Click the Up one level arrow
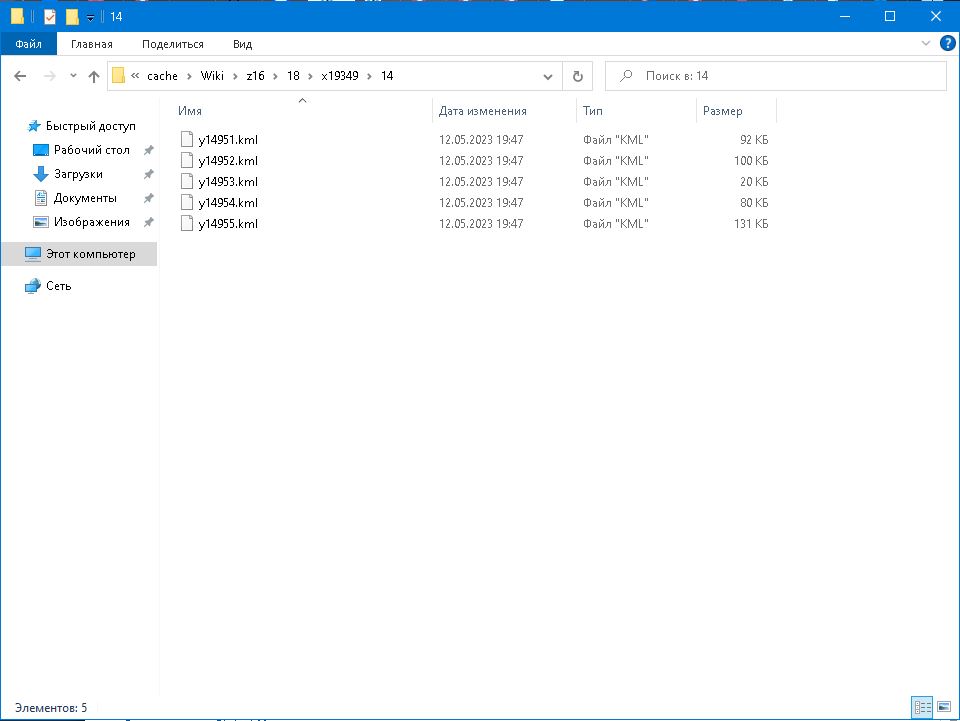This screenshot has width=960, height=721. coord(94,76)
